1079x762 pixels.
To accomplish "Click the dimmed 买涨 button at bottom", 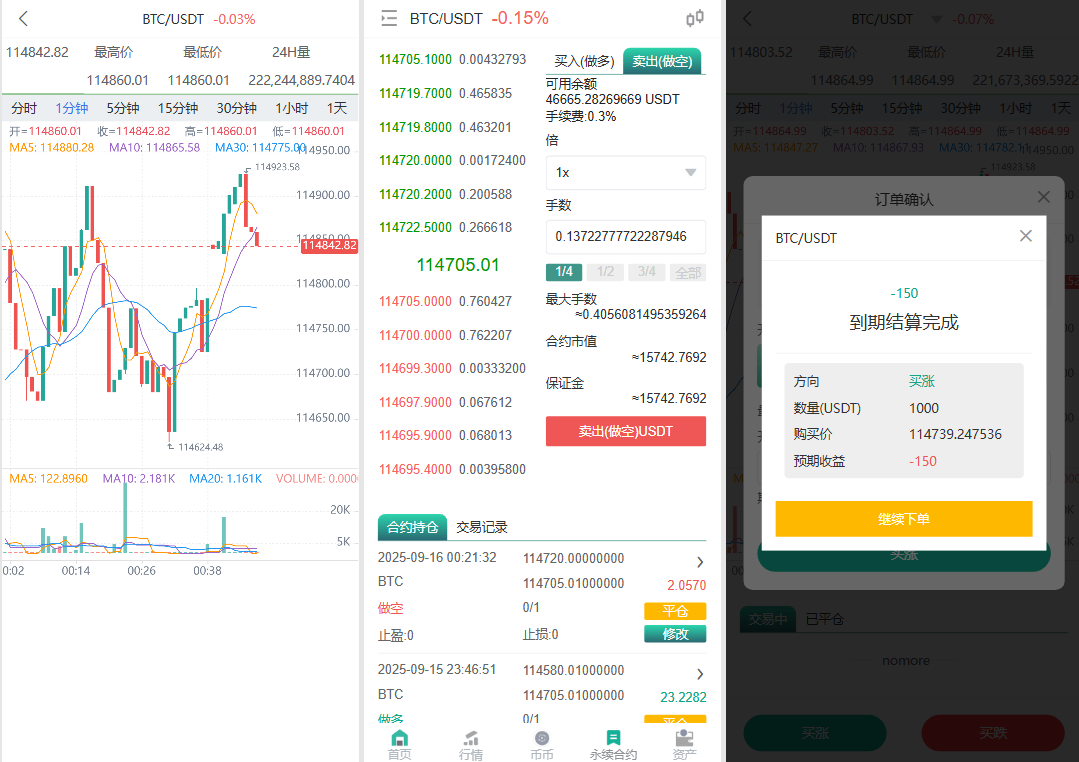I will click(x=815, y=733).
